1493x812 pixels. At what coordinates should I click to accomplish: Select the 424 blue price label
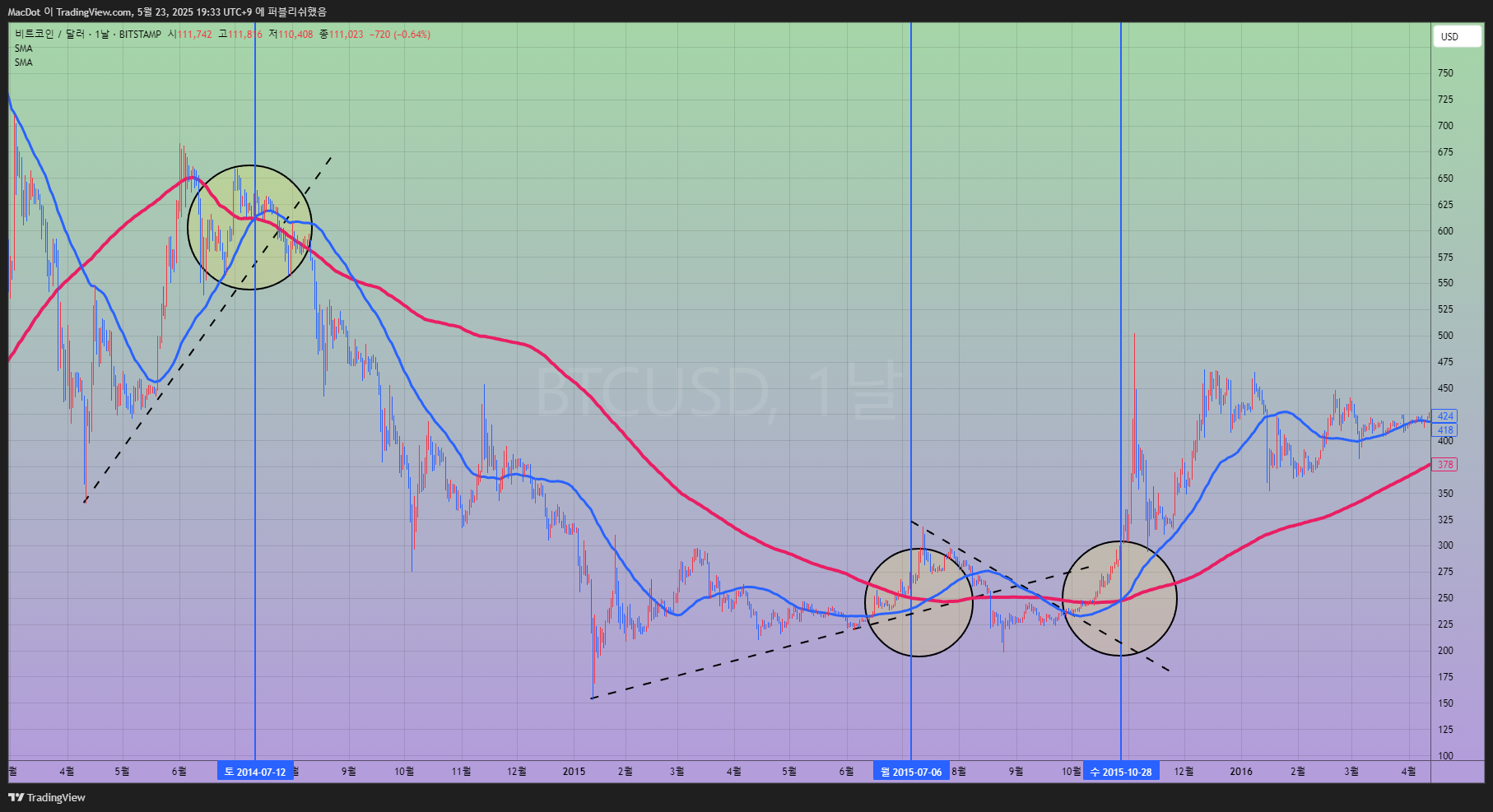click(1444, 416)
